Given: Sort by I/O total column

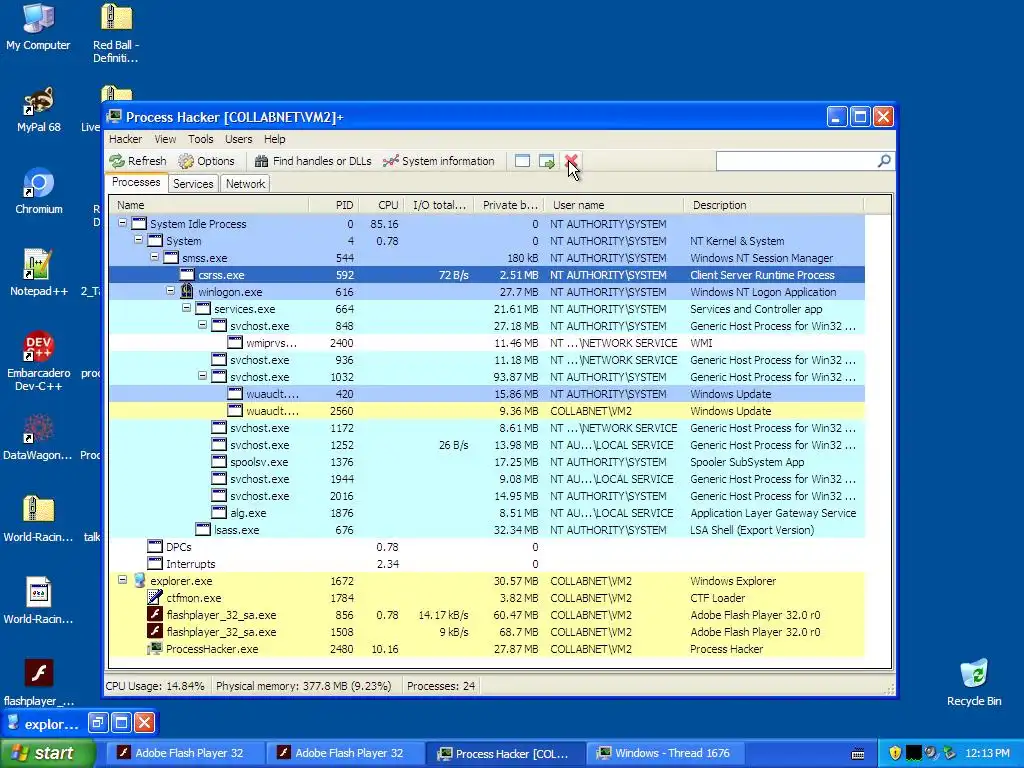Looking at the screenshot, I should tap(439, 205).
